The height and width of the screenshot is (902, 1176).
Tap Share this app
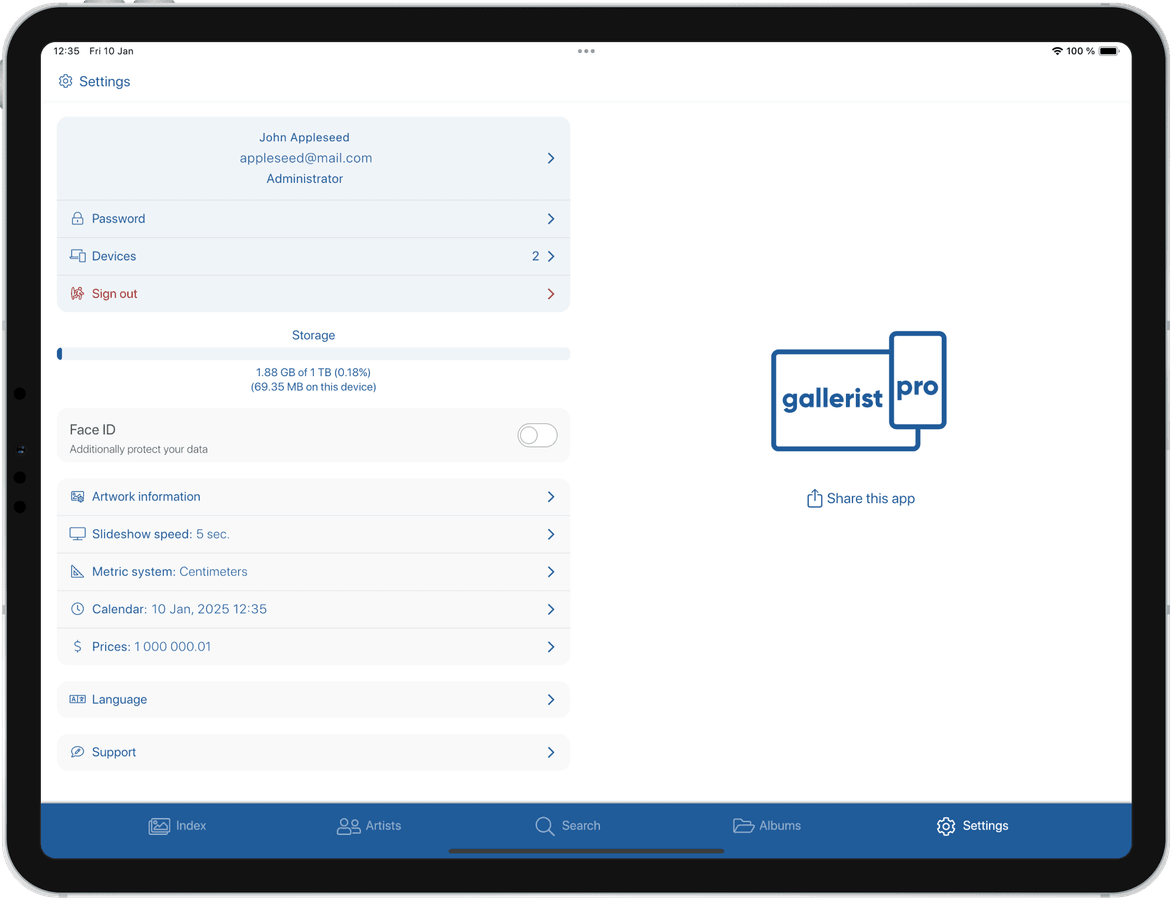tap(860, 498)
